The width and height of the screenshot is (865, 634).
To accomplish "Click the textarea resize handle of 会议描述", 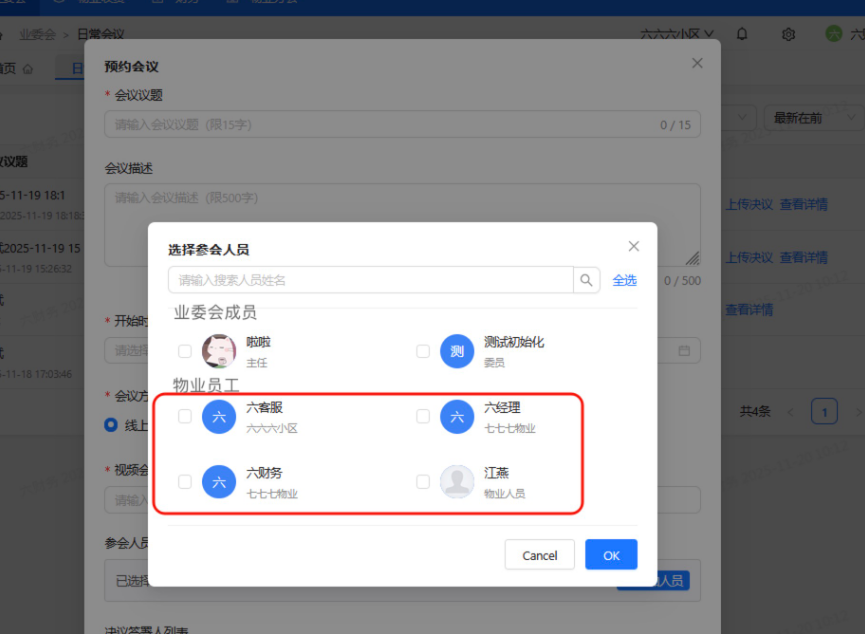I will coord(693,258).
